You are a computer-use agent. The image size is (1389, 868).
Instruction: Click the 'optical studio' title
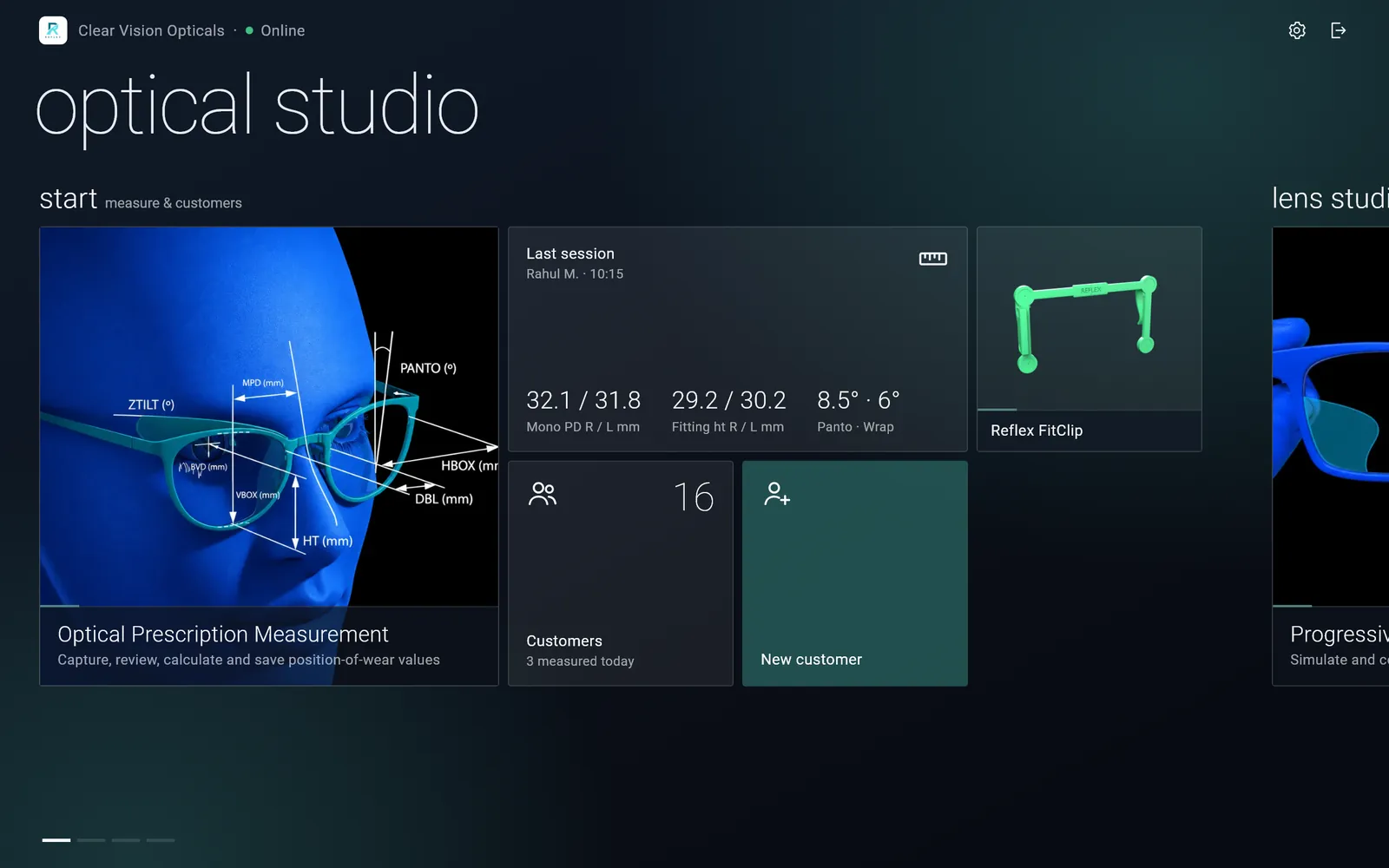[257, 108]
